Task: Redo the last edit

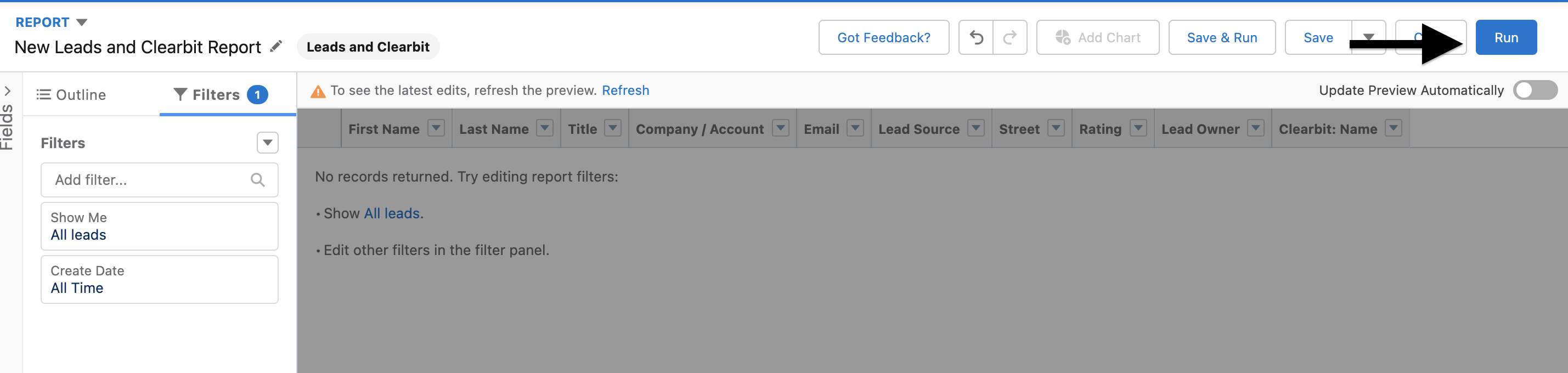Action: [x=1010, y=38]
